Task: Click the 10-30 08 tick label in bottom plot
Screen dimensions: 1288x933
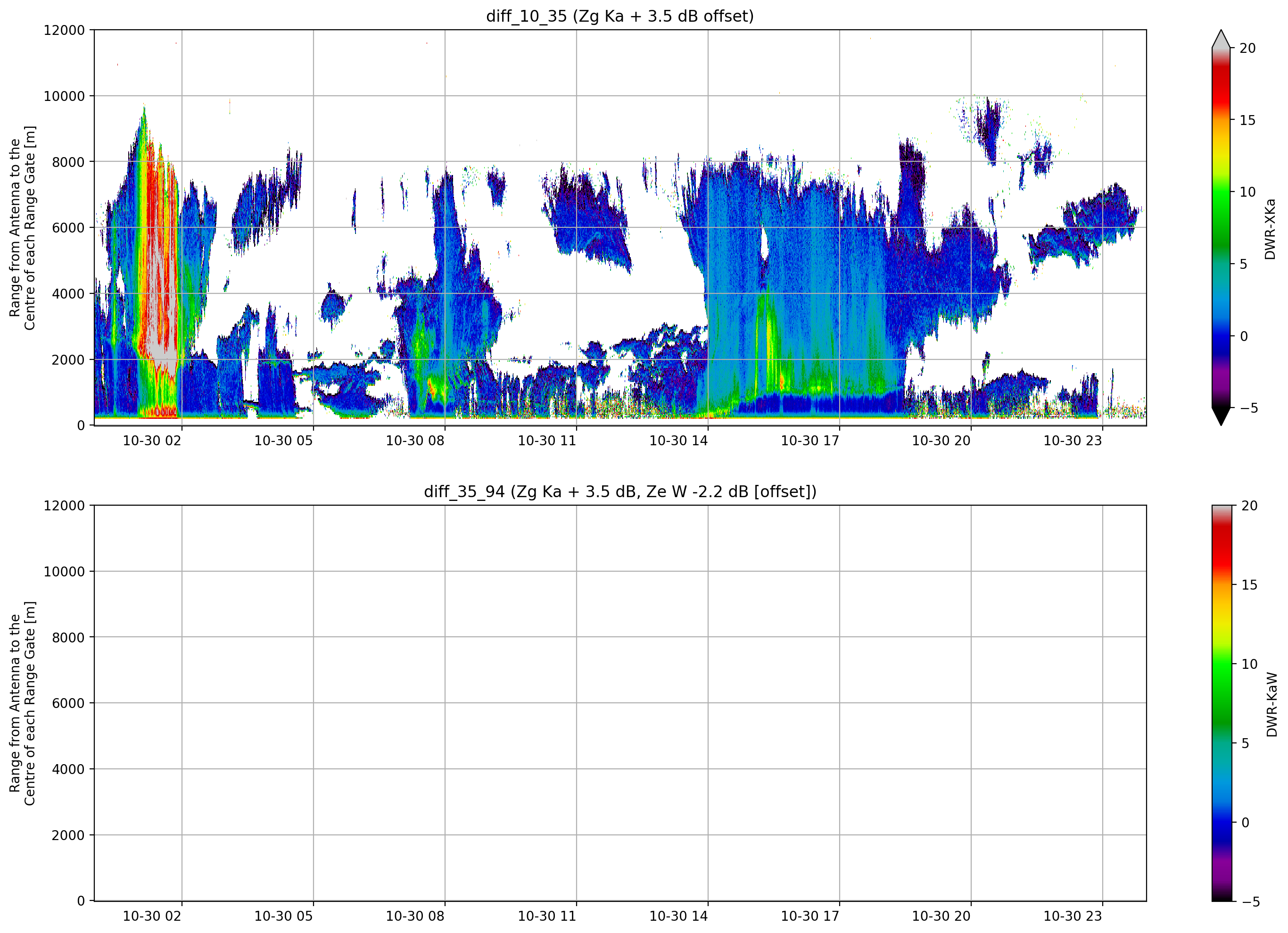Action: tap(414, 916)
